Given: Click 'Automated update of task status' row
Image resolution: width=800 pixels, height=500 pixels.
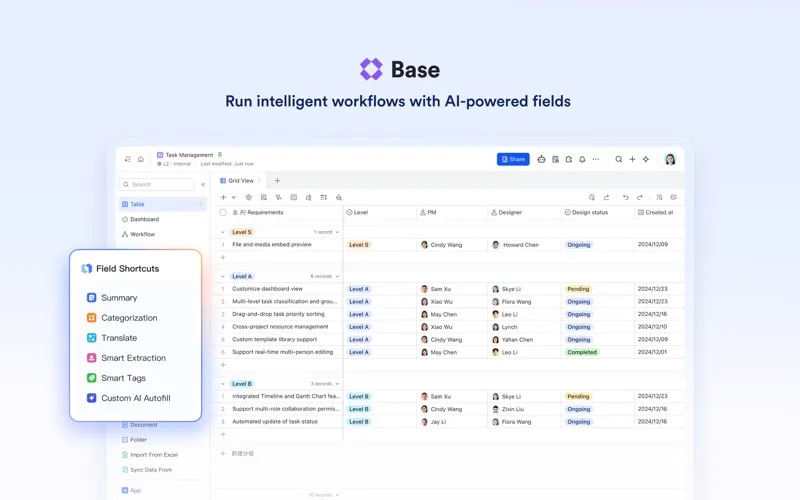Looking at the screenshot, I should pyautogui.click(x=275, y=422).
